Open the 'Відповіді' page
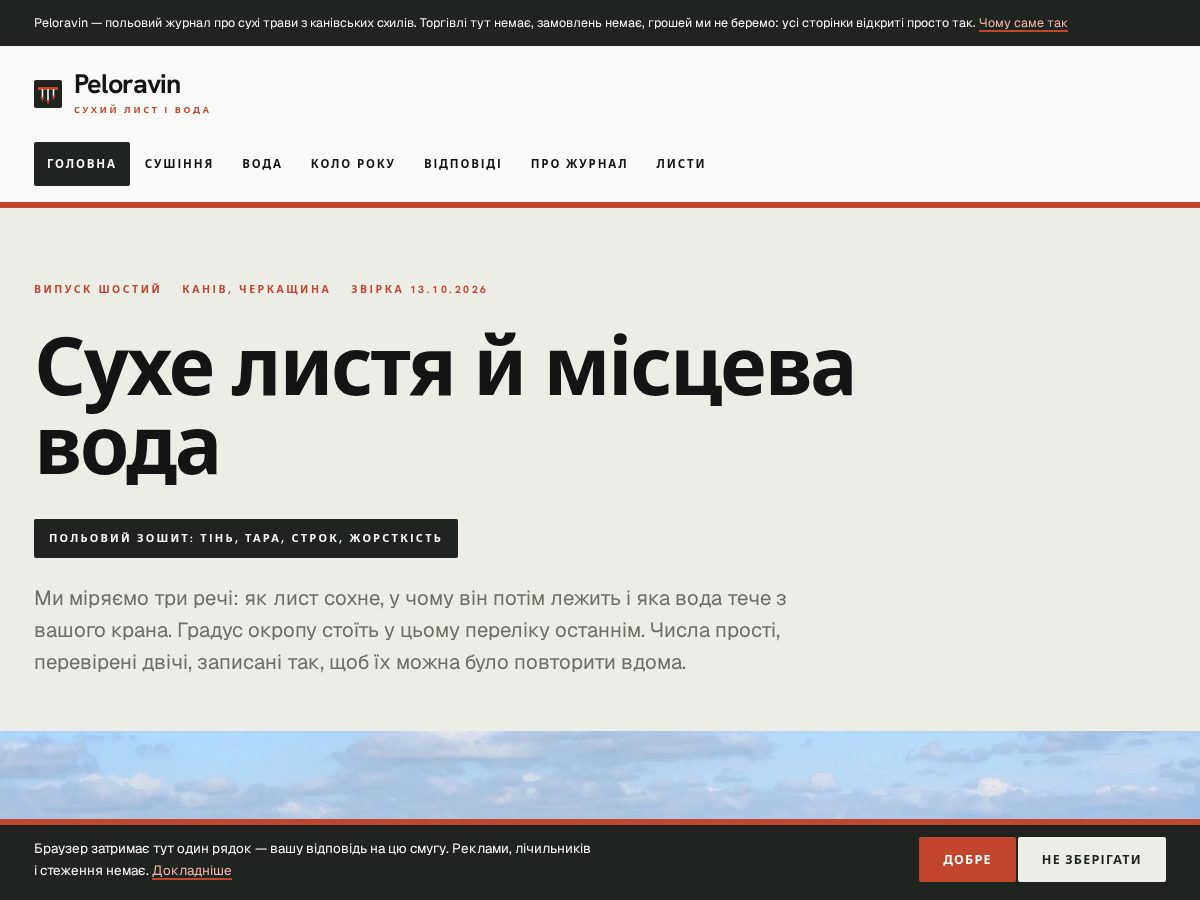Viewport: 1200px width, 900px height. point(463,164)
